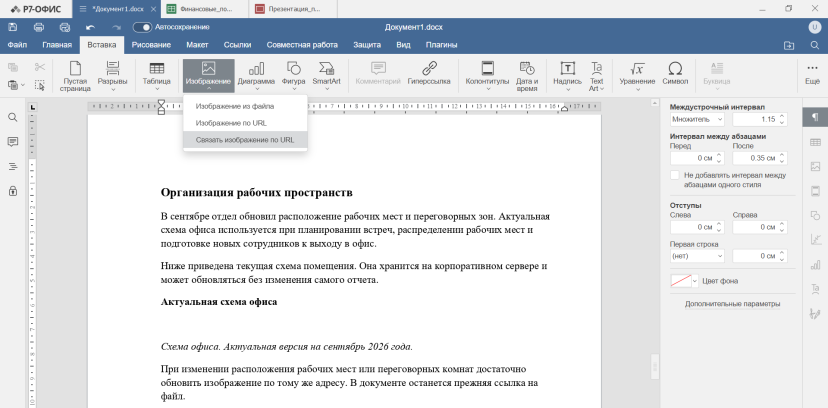The height and width of the screenshot is (408, 828).
Task: Open the Р7-ОФИС home tab
Action: pyautogui.click(x=36, y=9)
